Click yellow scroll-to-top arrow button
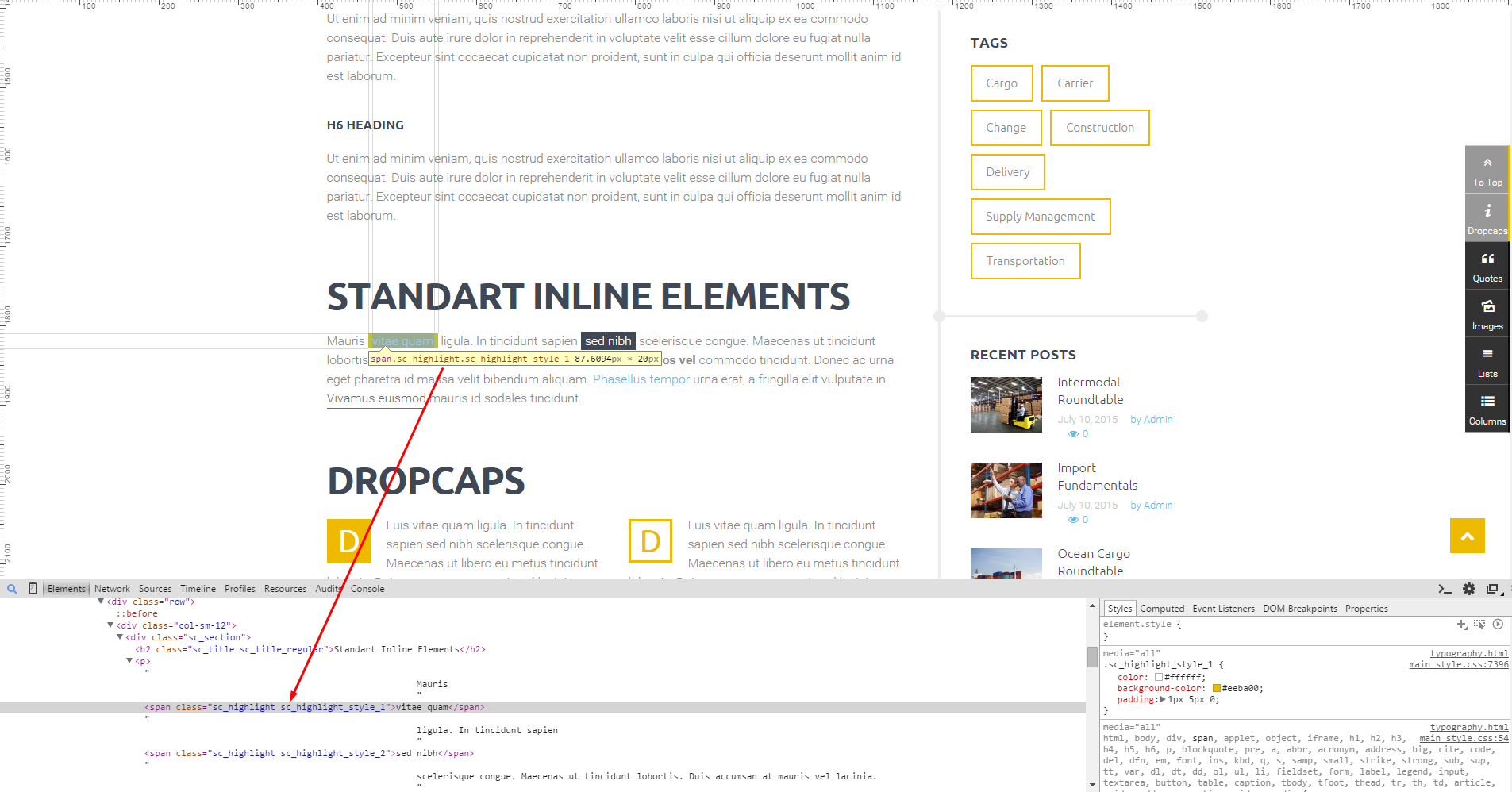This screenshot has width=1512, height=792. pos(1467,536)
